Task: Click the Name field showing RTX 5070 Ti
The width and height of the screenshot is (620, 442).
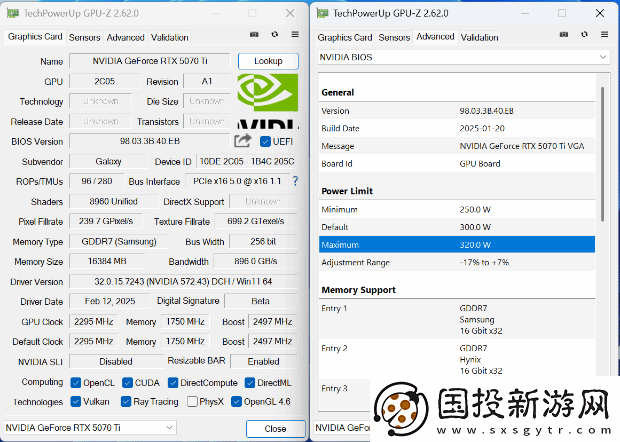Action: click(150, 61)
